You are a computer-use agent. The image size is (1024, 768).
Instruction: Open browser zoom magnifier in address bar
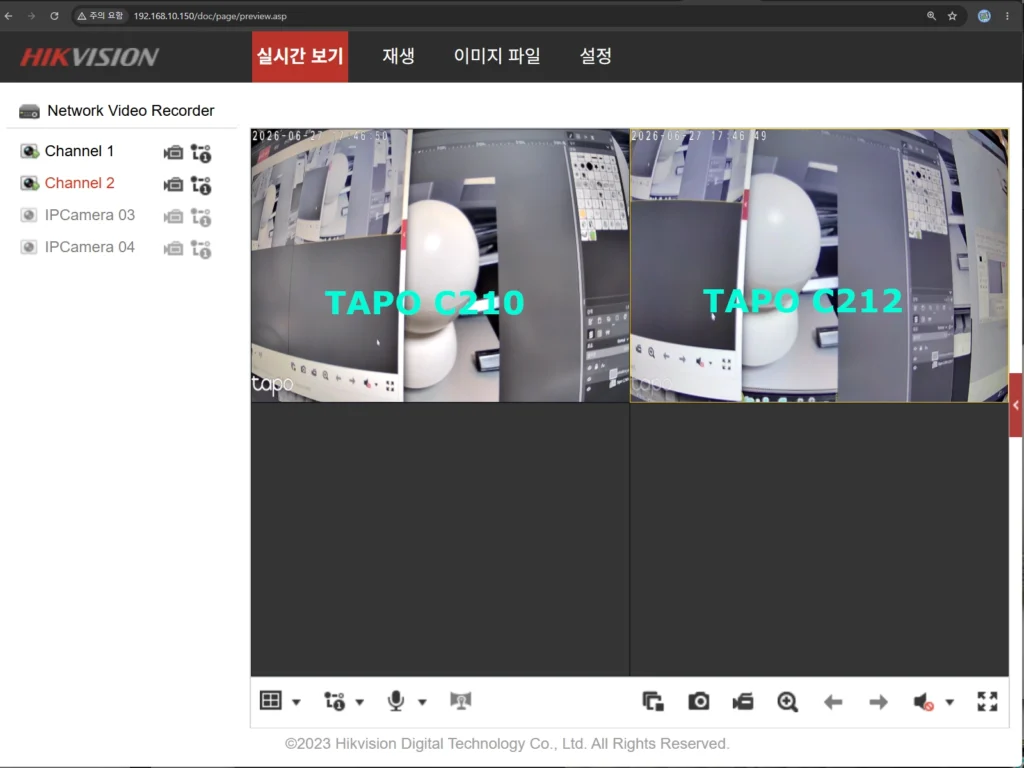pyautogui.click(x=931, y=16)
